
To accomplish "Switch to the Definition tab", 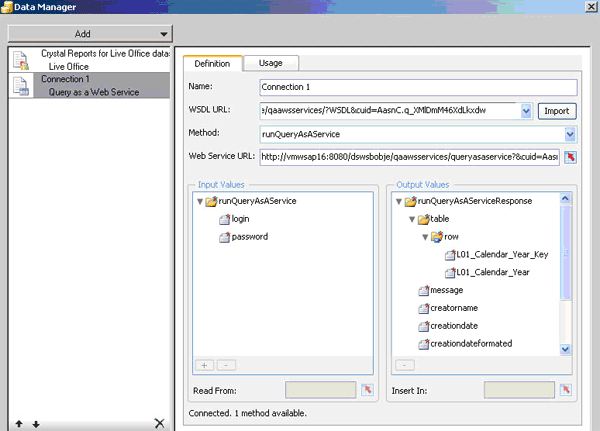I will [x=212, y=63].
